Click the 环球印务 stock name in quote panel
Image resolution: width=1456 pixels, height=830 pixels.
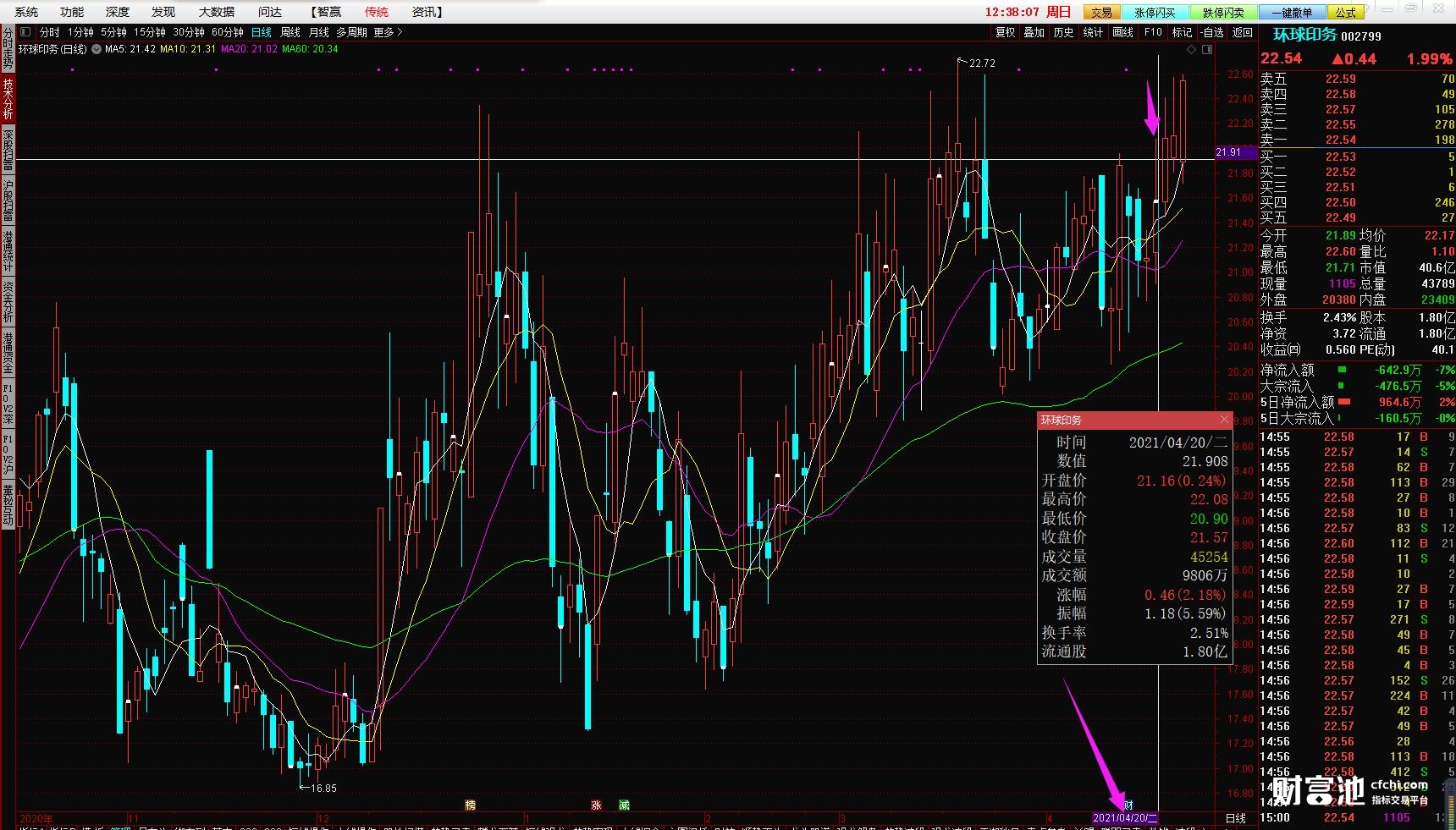tap(1304, 35)
